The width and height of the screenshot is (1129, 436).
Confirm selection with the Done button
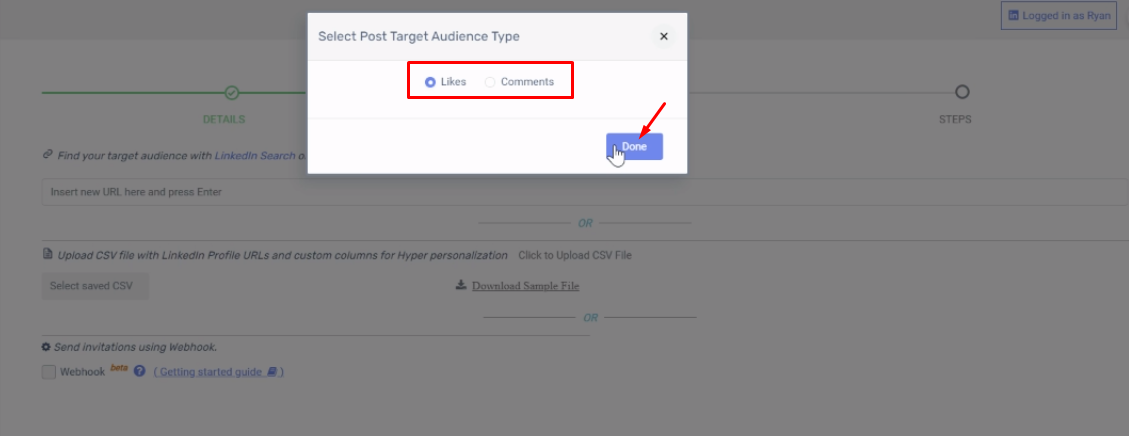click(x=634, y=146)
